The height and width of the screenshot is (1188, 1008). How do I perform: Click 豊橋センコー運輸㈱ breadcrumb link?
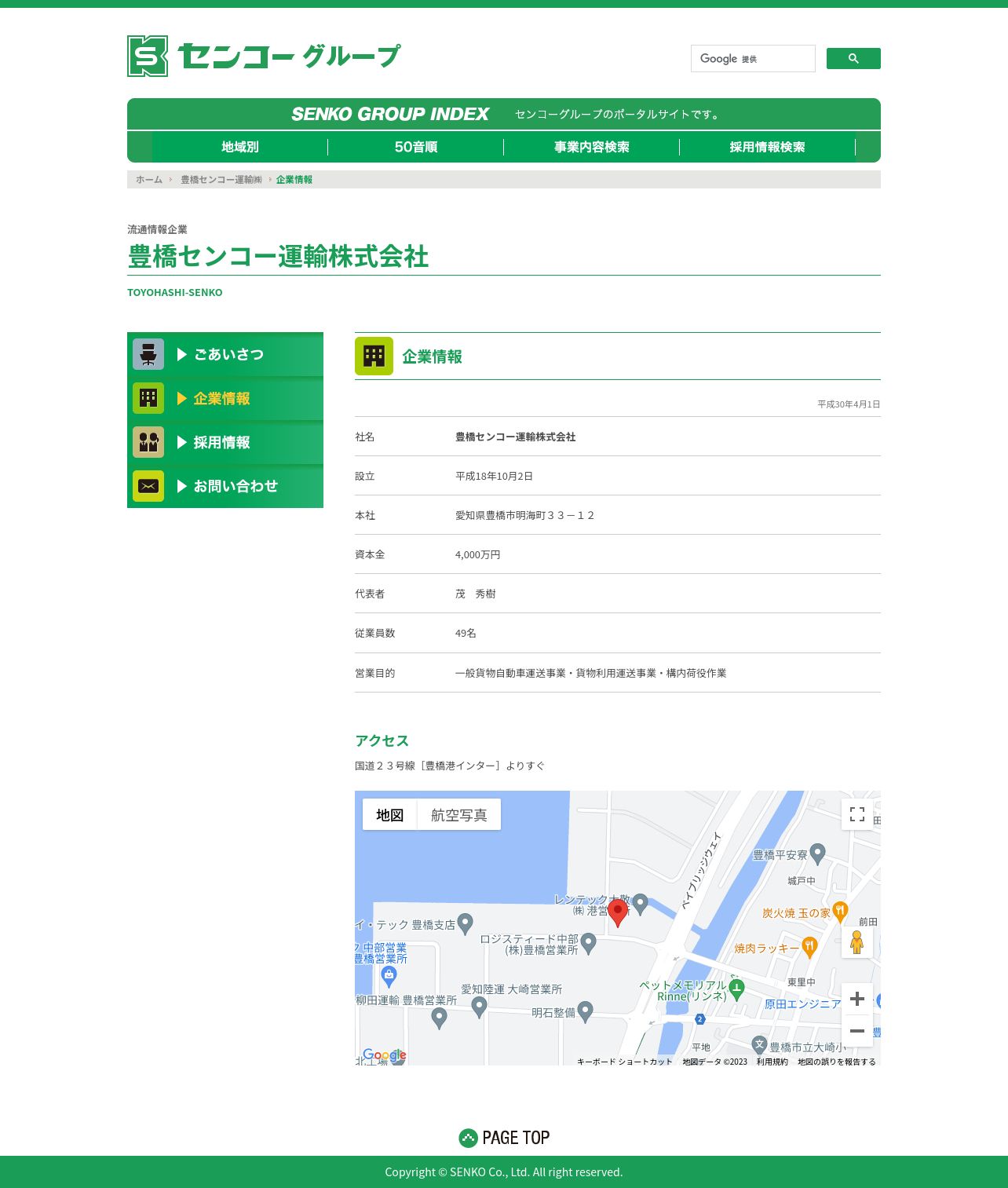pos(221,180)
